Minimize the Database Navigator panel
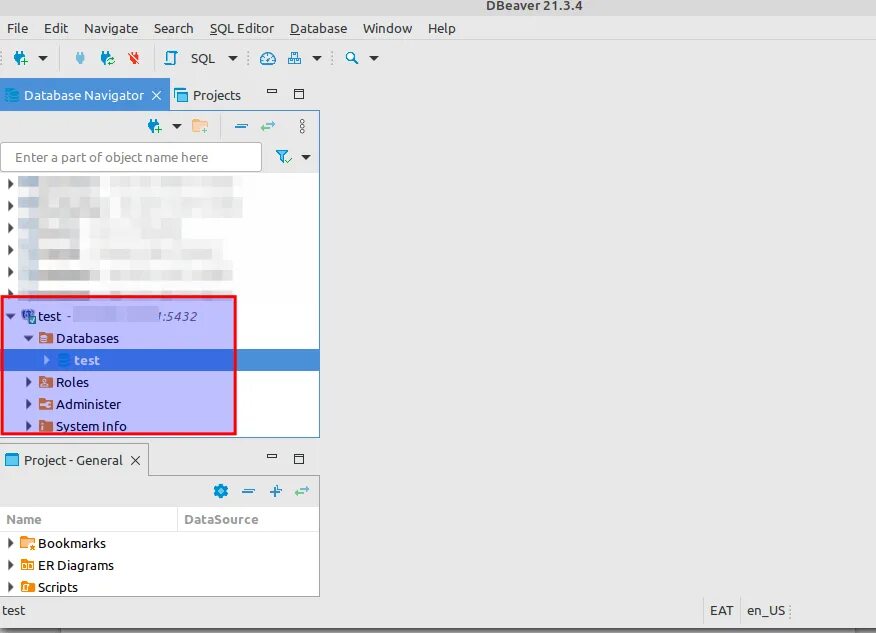This screenshot has width=876, height=633. 272,91
